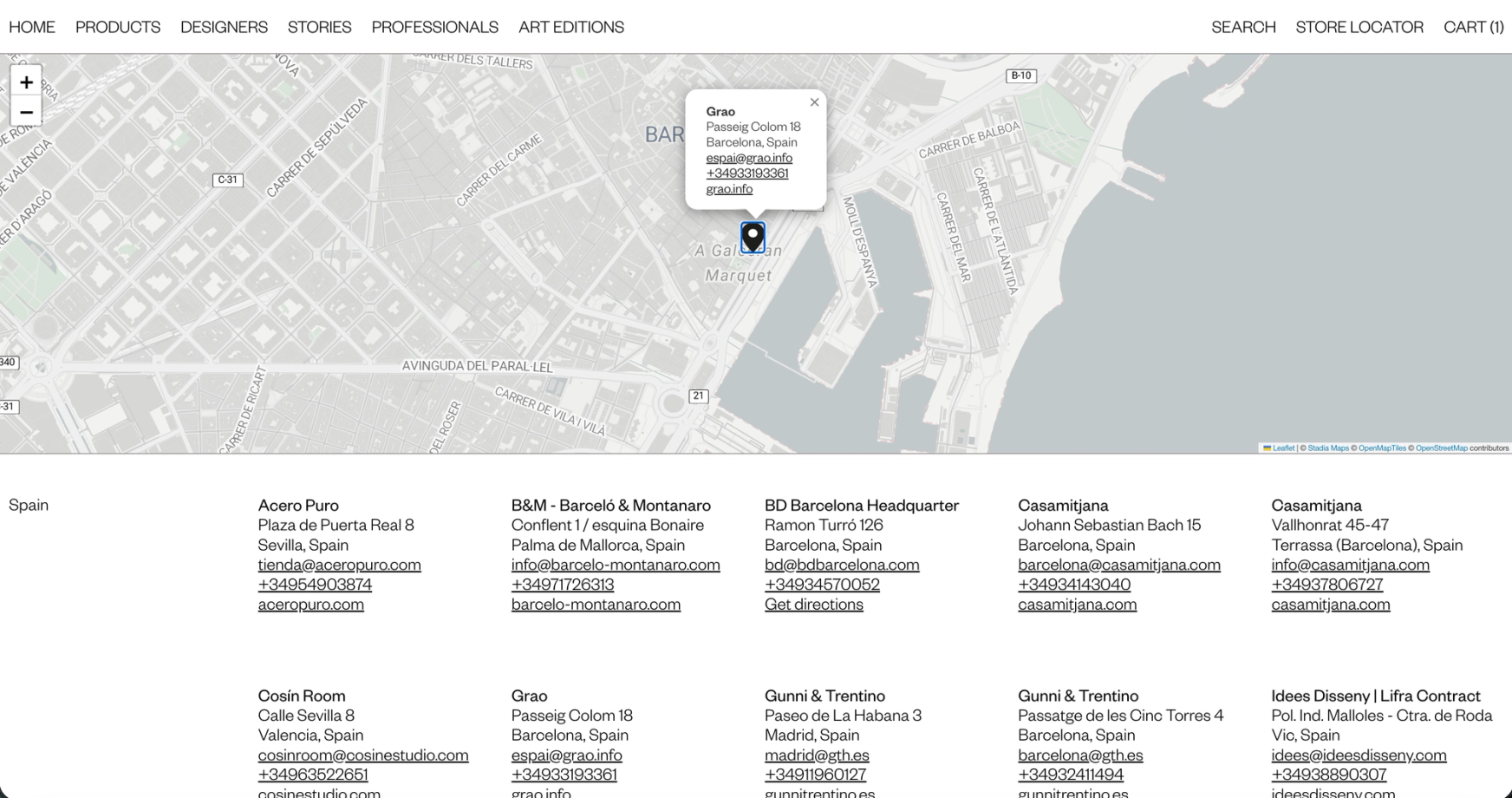
Task: Call BD Barcelona at +34934570052
Action: pyautogui.click(x=822, y=585)
